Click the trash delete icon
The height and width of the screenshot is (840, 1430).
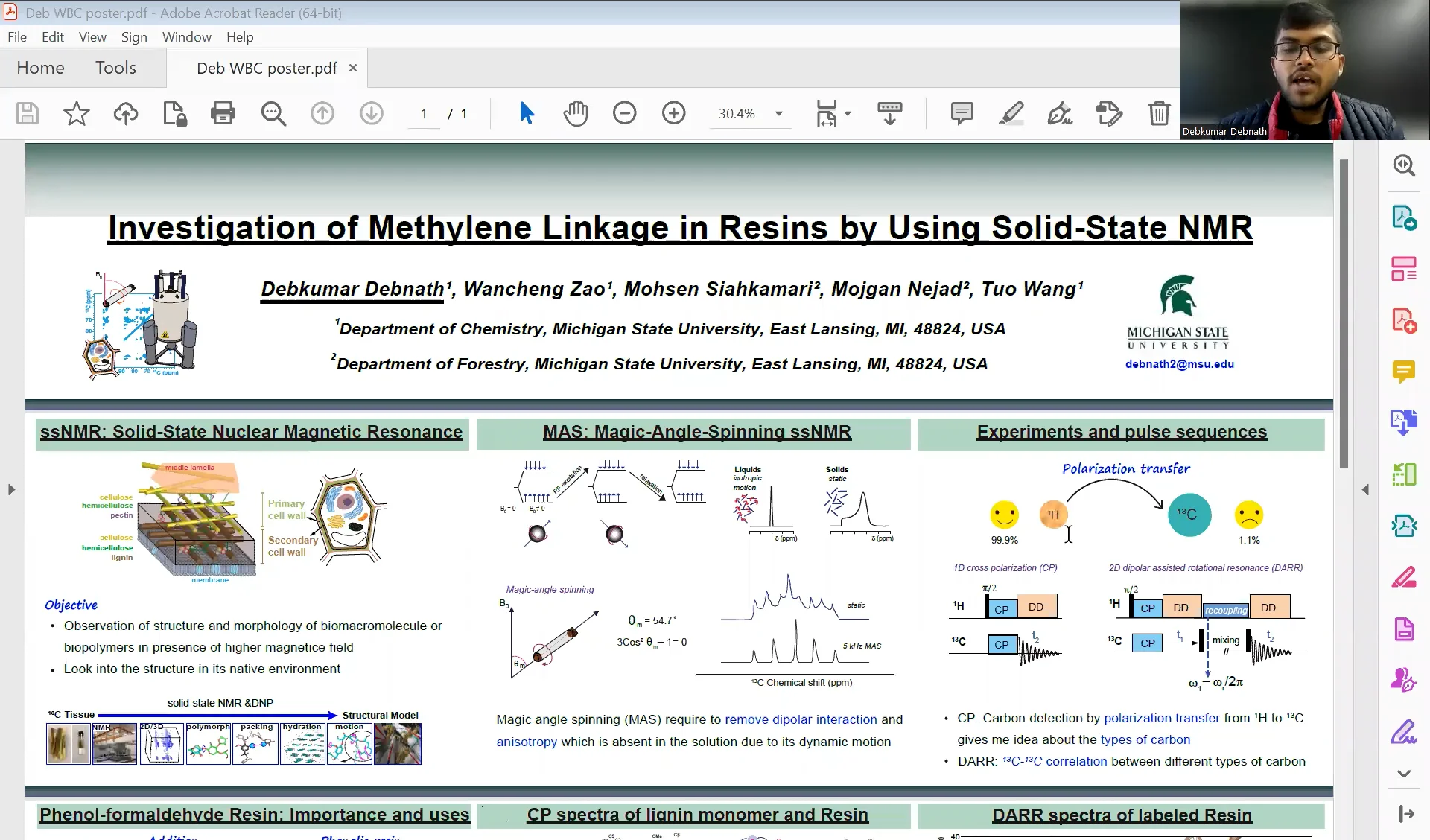(1159, 113)
